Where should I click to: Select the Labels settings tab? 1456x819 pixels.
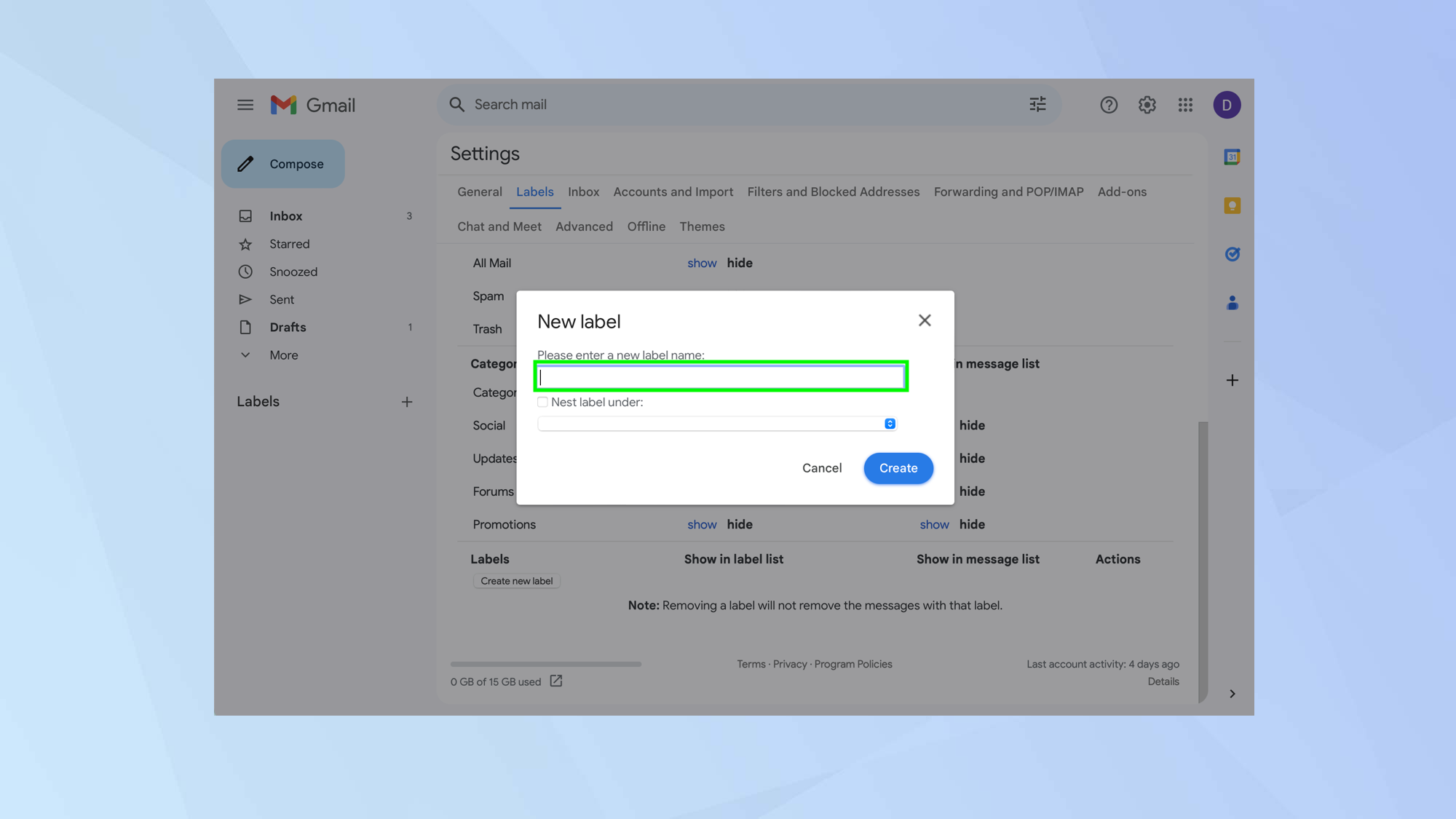tap(534, 192)
